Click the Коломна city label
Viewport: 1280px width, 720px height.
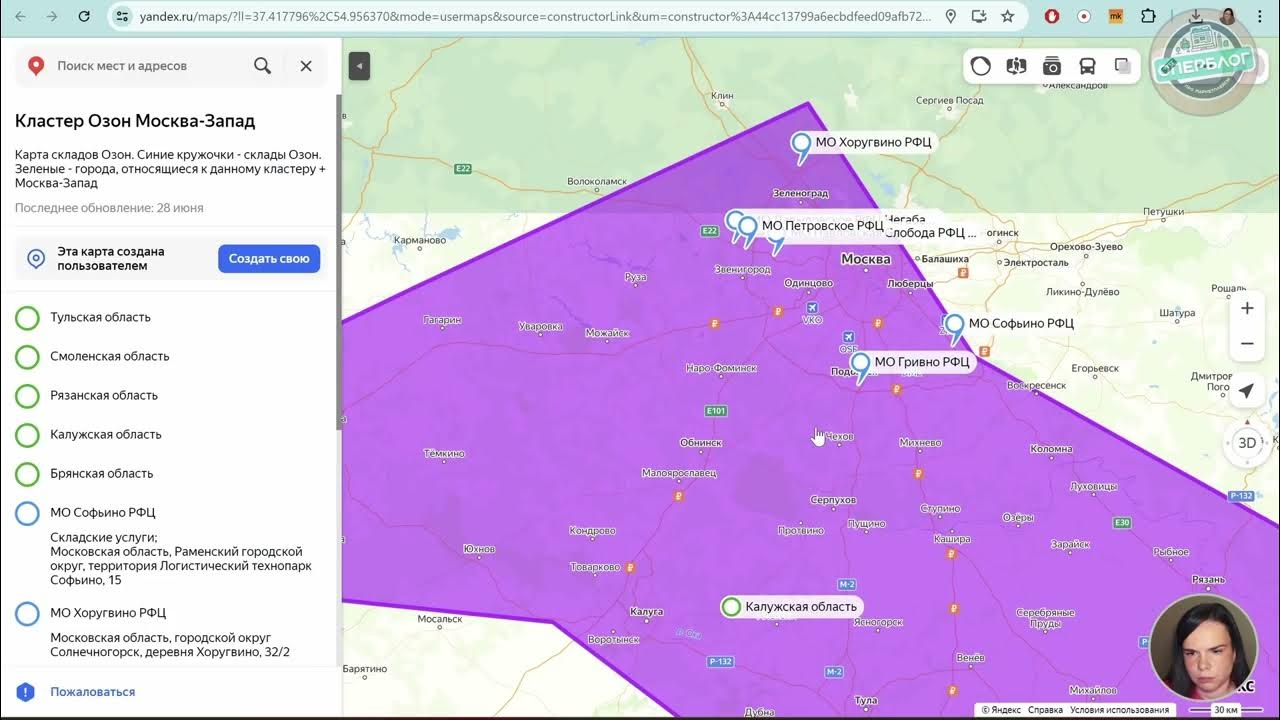(x=1051, y=449)
